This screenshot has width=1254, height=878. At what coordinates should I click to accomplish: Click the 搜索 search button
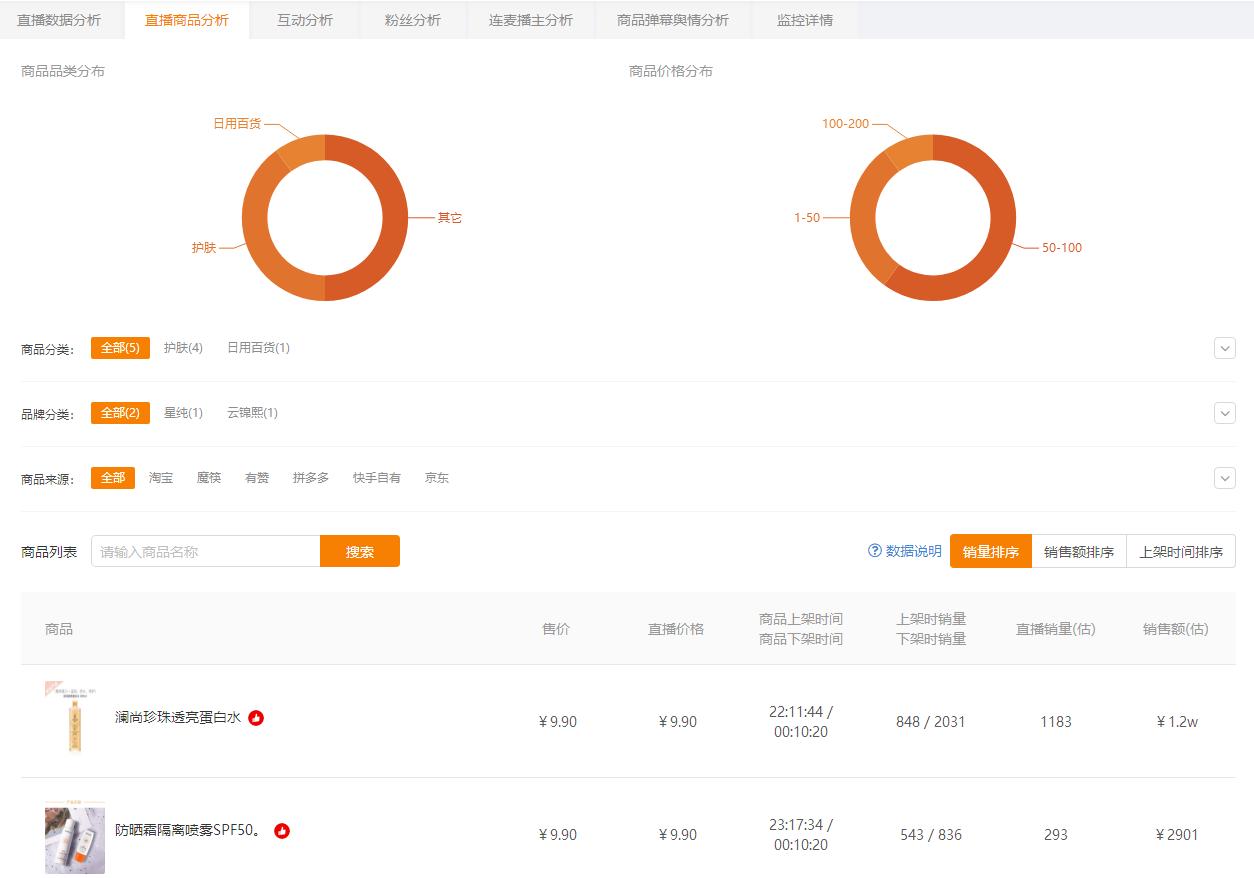click(360, 551)
